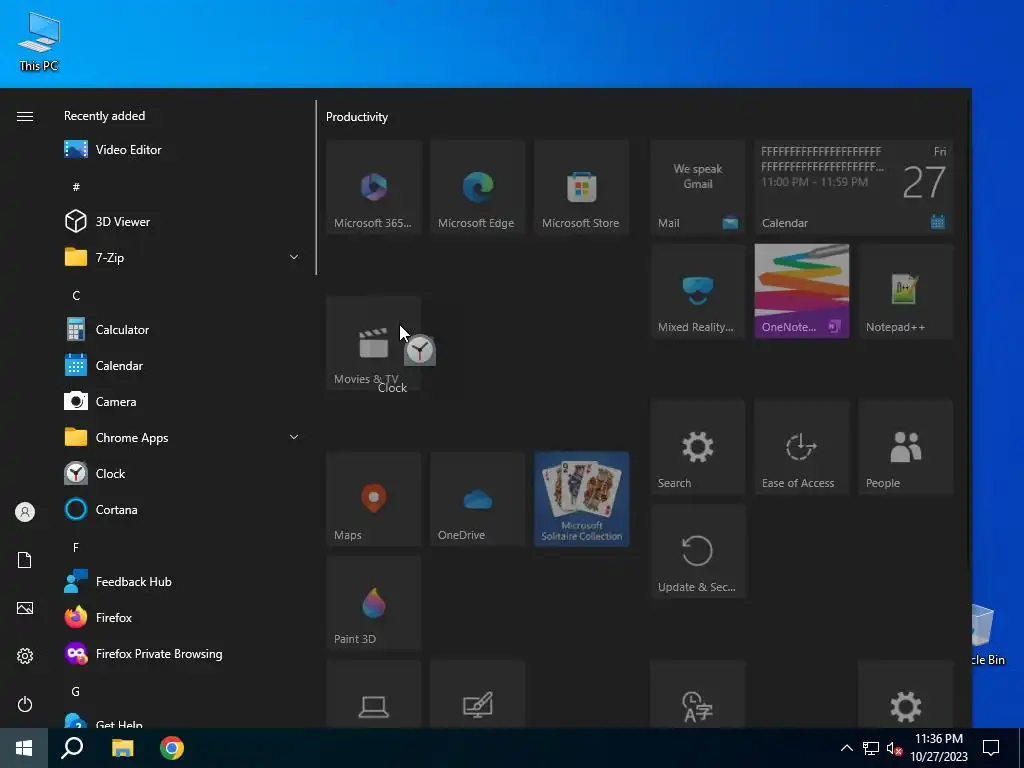The height and width of the screenshot is (768, 1024).
Task: Open the Microsoft Store tile
Action: tap(581, 187)
